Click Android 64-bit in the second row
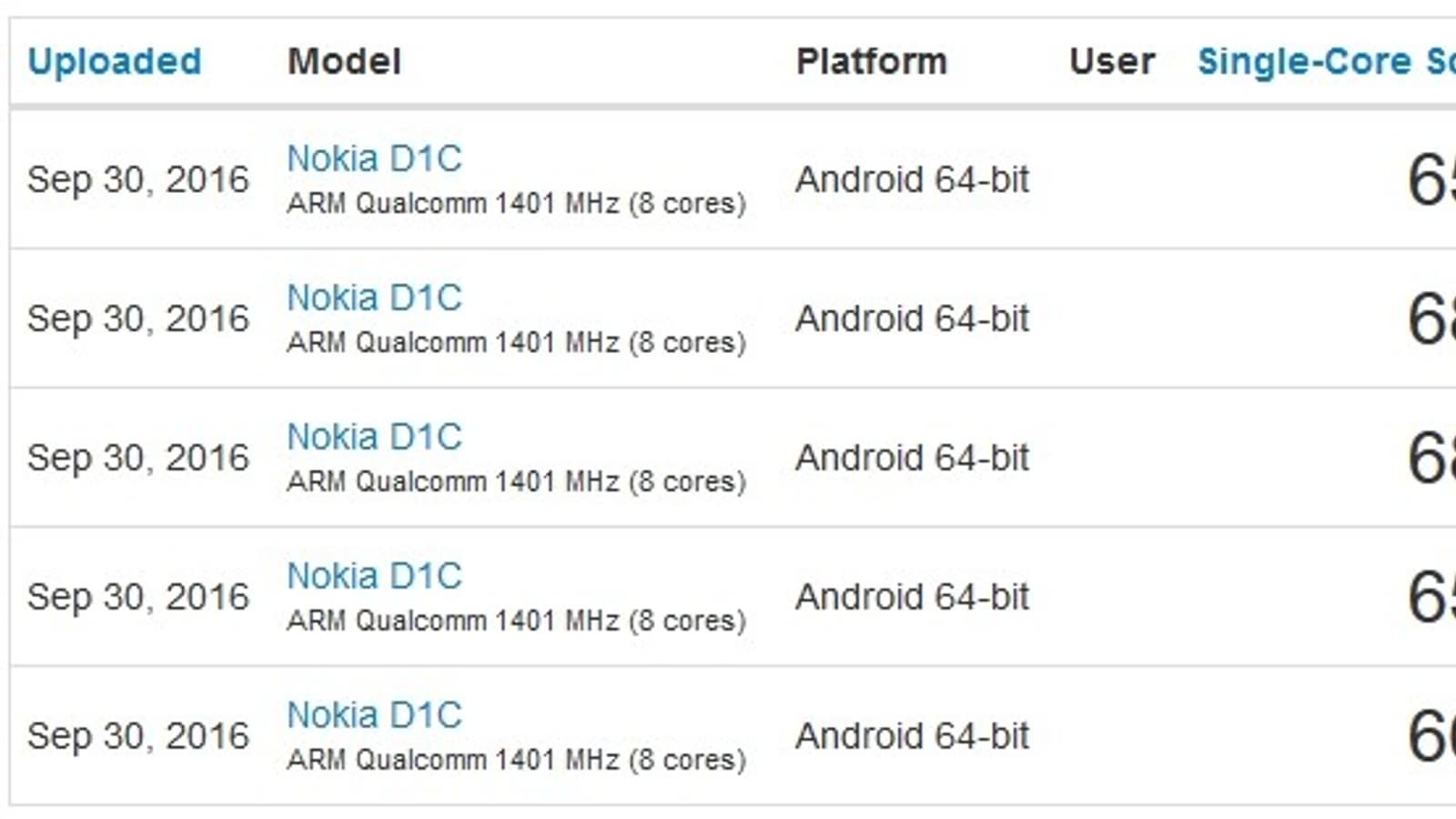Screen dimensions: 1456x819 point(912,319)
